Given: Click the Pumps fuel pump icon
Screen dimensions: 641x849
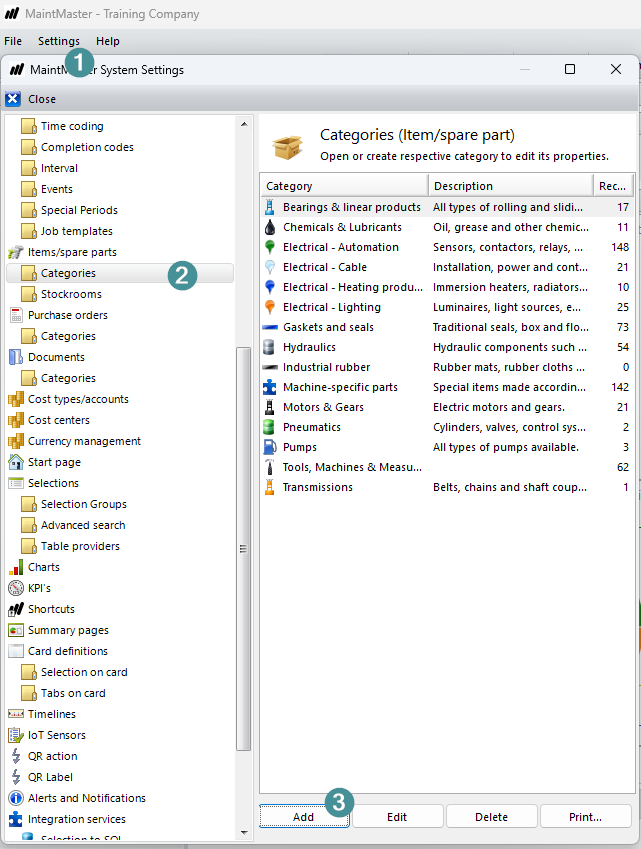Looking at the screenshot, I should click(270, 447).
